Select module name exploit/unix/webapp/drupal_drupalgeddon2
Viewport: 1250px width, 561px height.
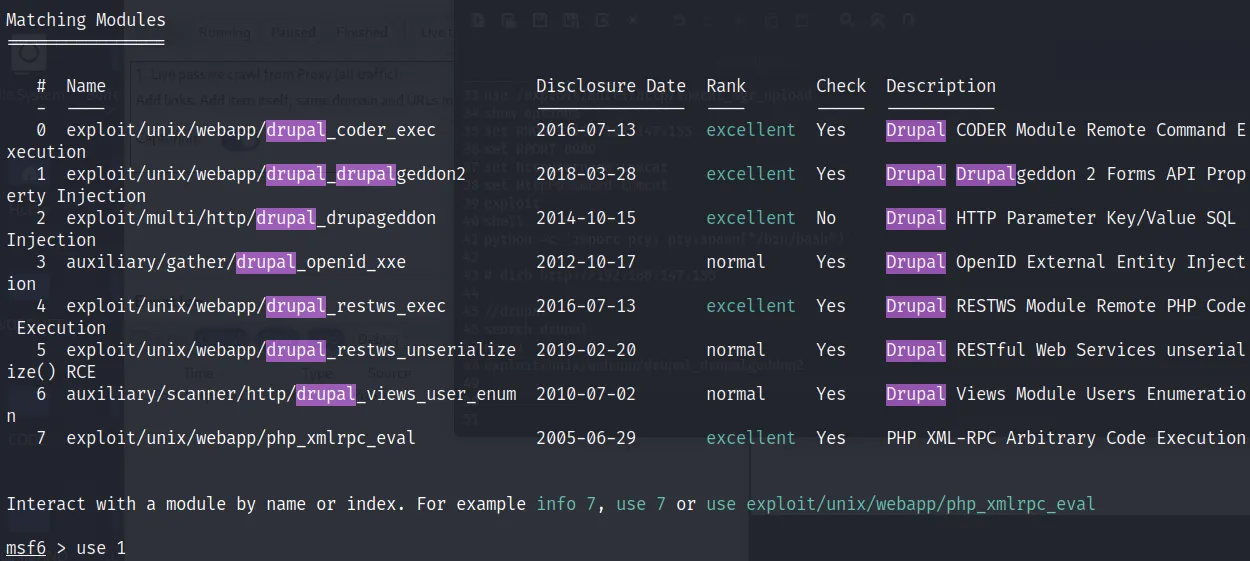(x=266, y=174)
